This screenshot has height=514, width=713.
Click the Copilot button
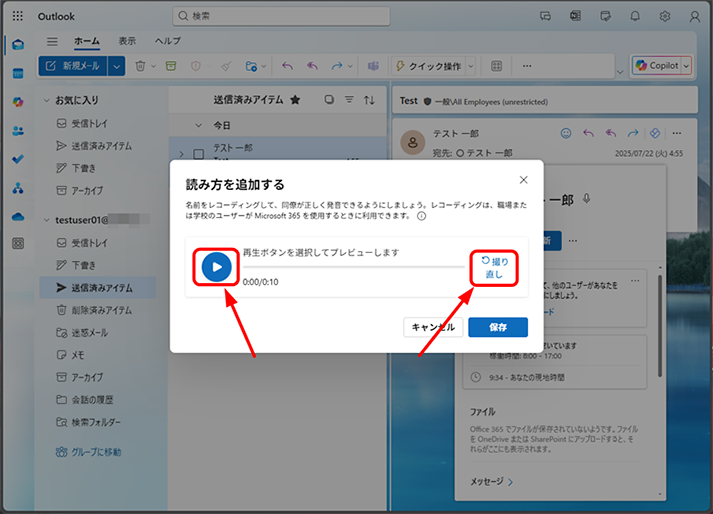pyautogui.click(x=657, y=66)
